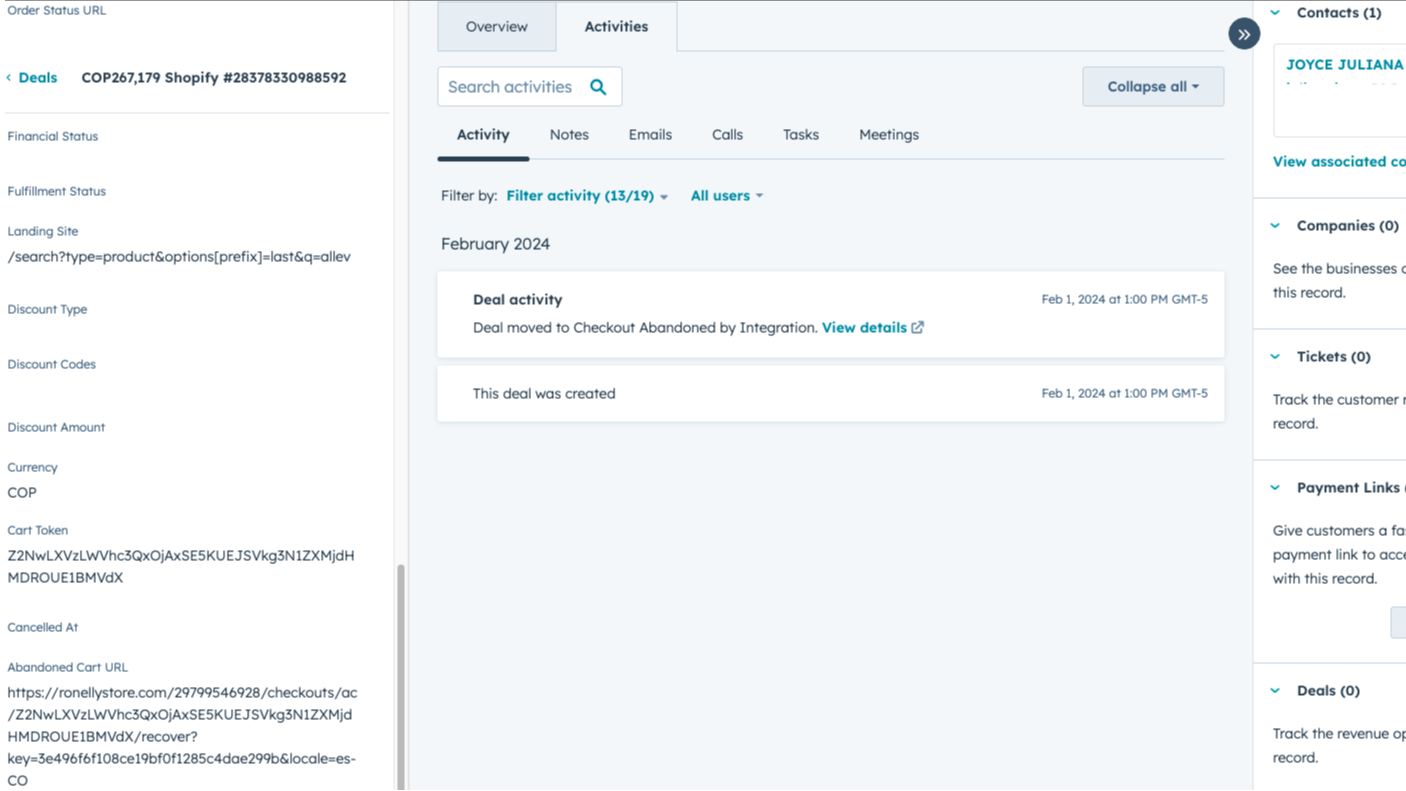
Task: Open the Collapse all dropdown
Action: [1151, 87]
